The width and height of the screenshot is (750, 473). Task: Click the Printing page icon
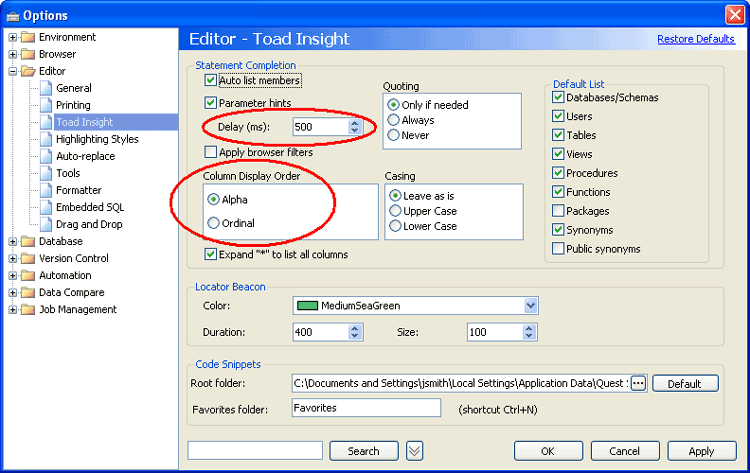pyautogui.click(x=46, y=105)
